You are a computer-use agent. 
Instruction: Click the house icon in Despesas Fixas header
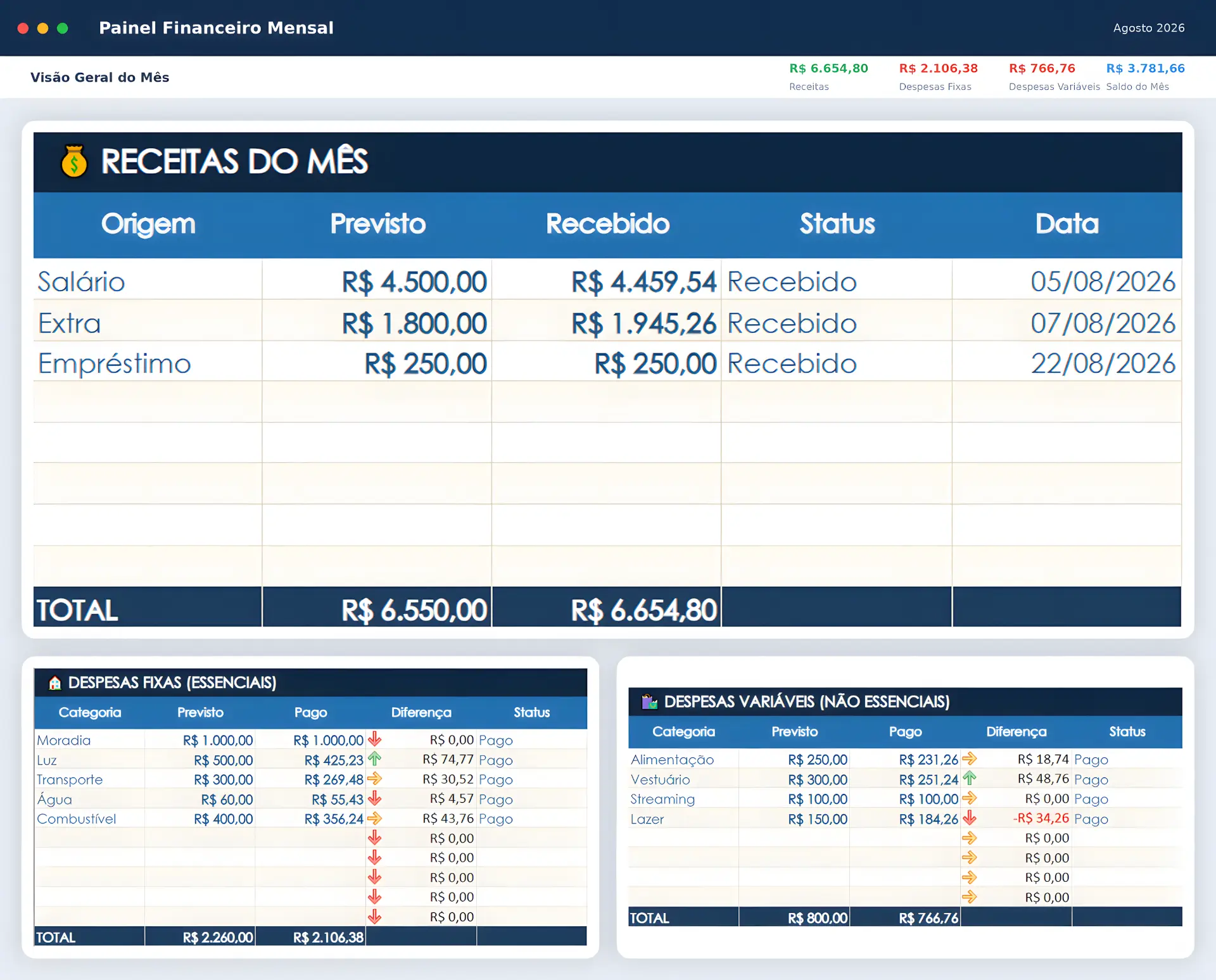55,682
